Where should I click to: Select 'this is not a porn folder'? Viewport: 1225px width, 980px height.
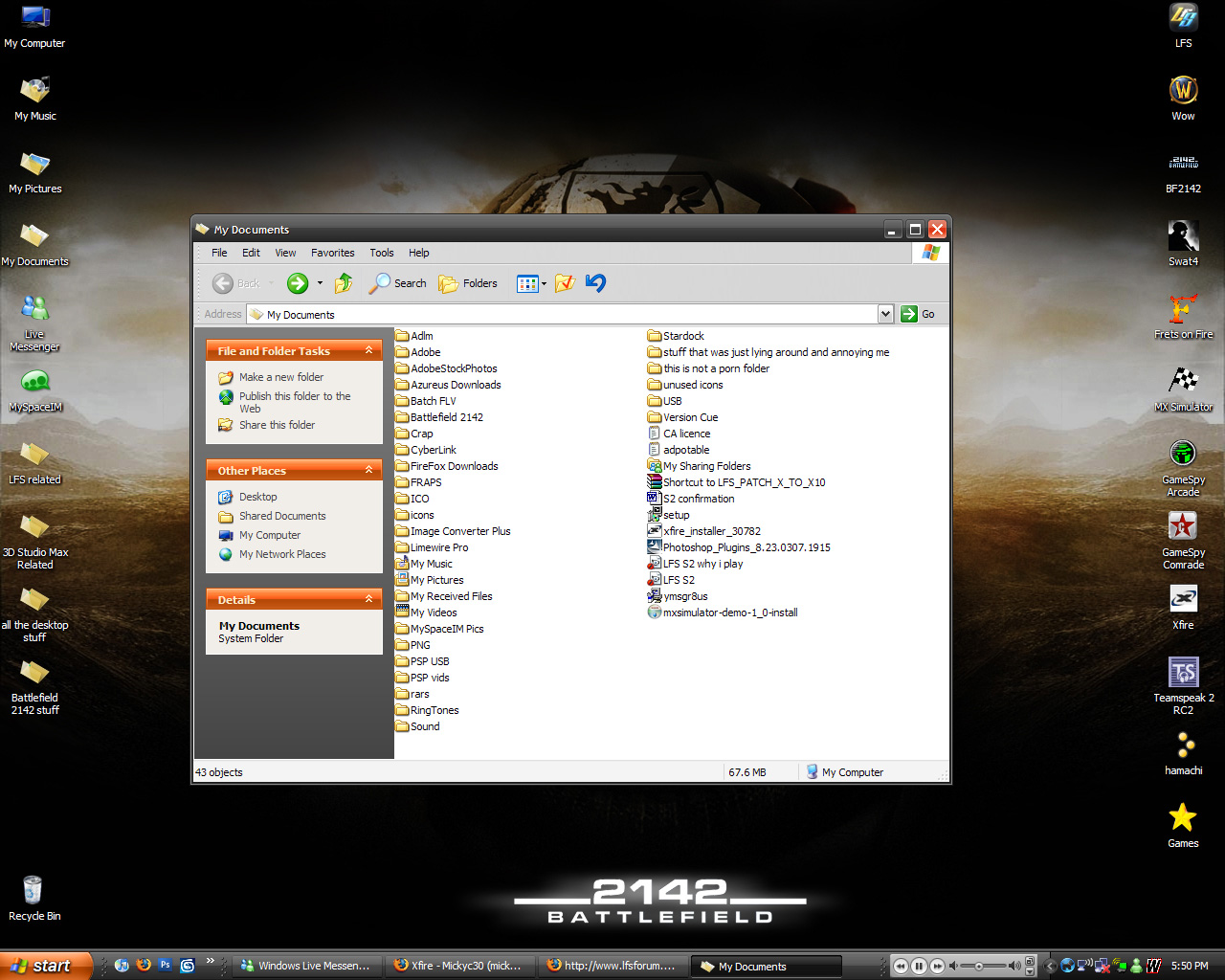point(709,368)
